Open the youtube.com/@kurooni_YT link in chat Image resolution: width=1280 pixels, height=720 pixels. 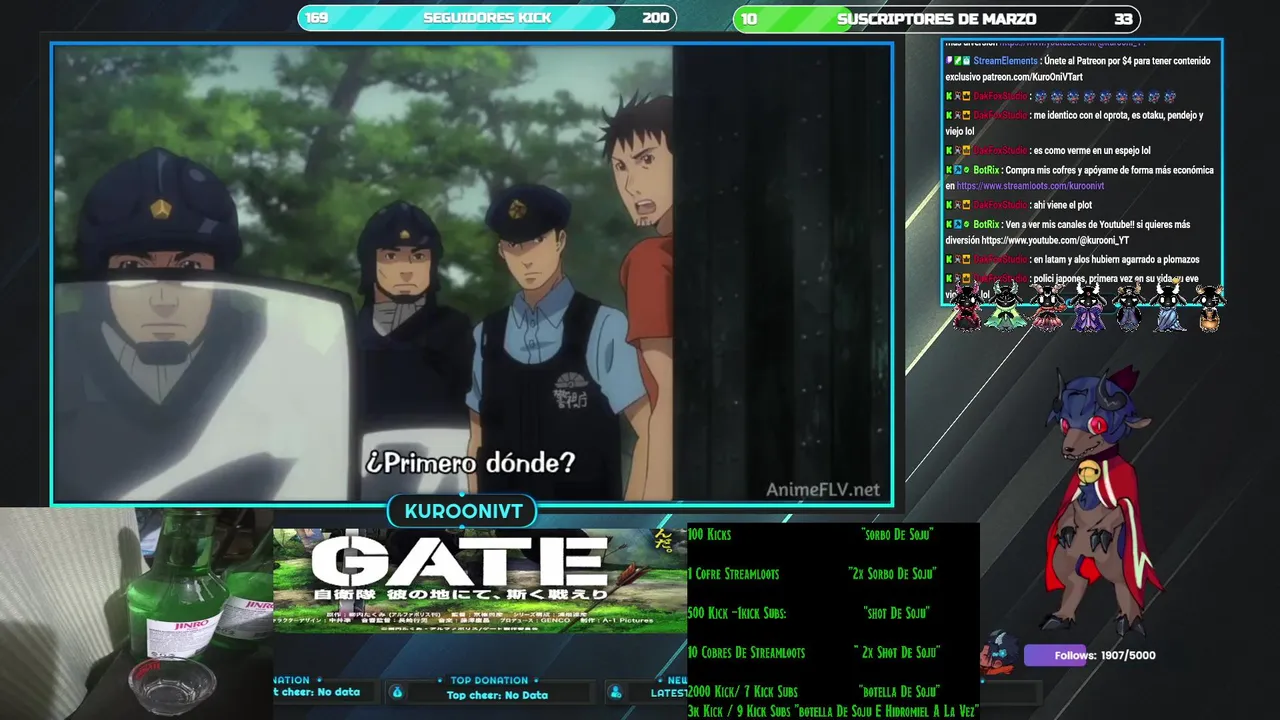tap(1055, 240)
